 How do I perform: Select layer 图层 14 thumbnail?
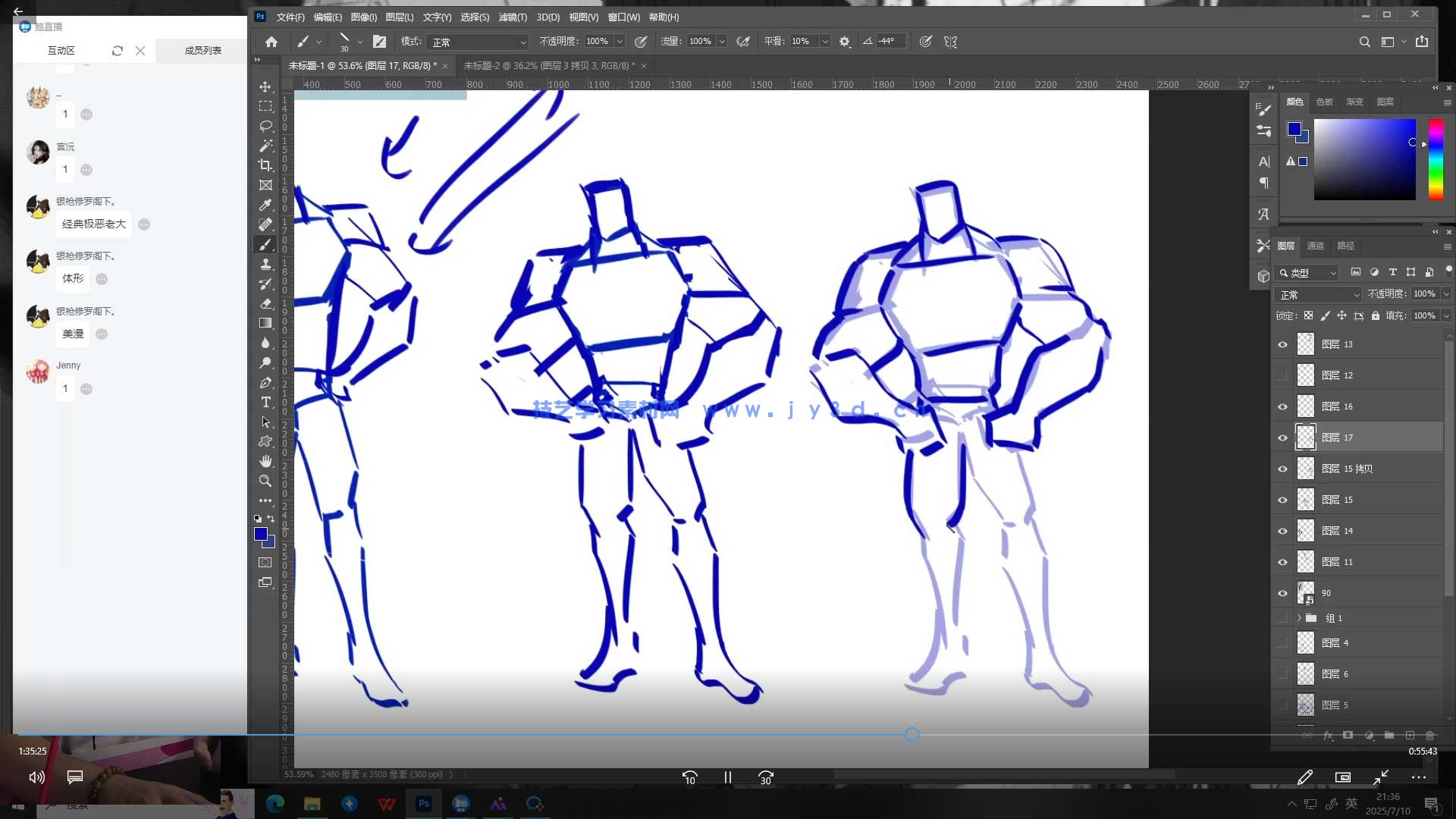point(1305,531)
